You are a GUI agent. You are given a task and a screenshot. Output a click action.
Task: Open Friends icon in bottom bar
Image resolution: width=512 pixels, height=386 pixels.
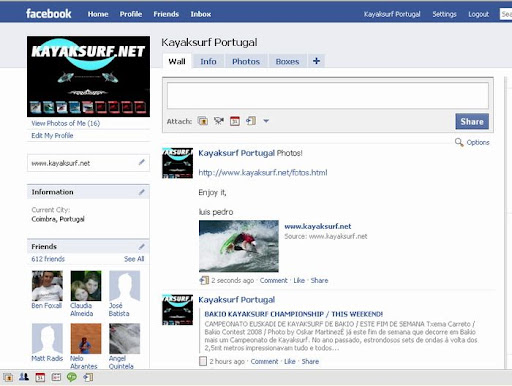tap(24, 377)
